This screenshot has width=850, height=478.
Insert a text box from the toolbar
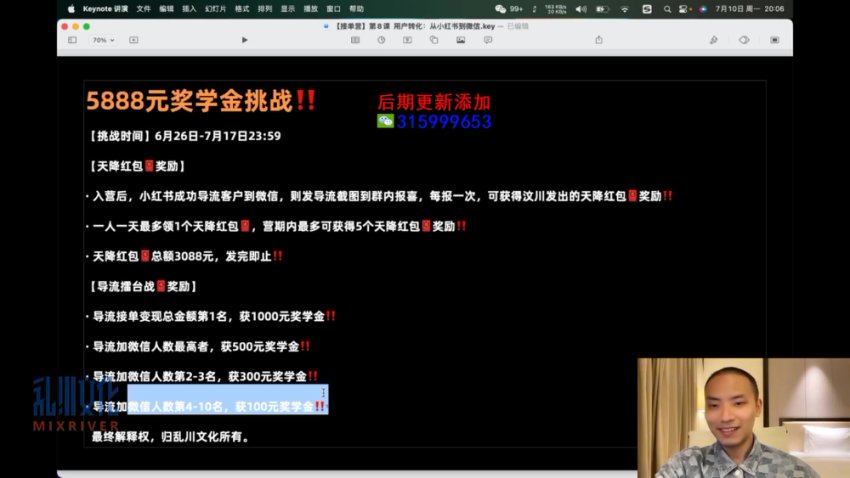tap(407, 40)
